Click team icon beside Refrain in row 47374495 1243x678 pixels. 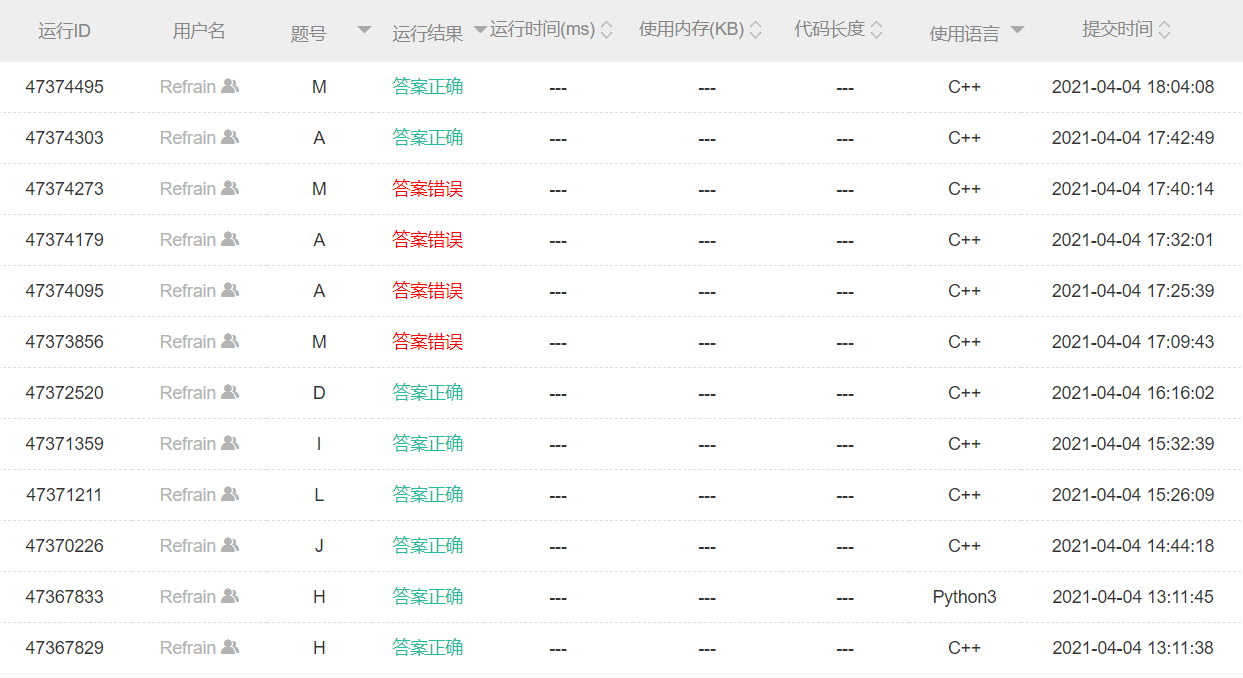(x=230, y=87)
